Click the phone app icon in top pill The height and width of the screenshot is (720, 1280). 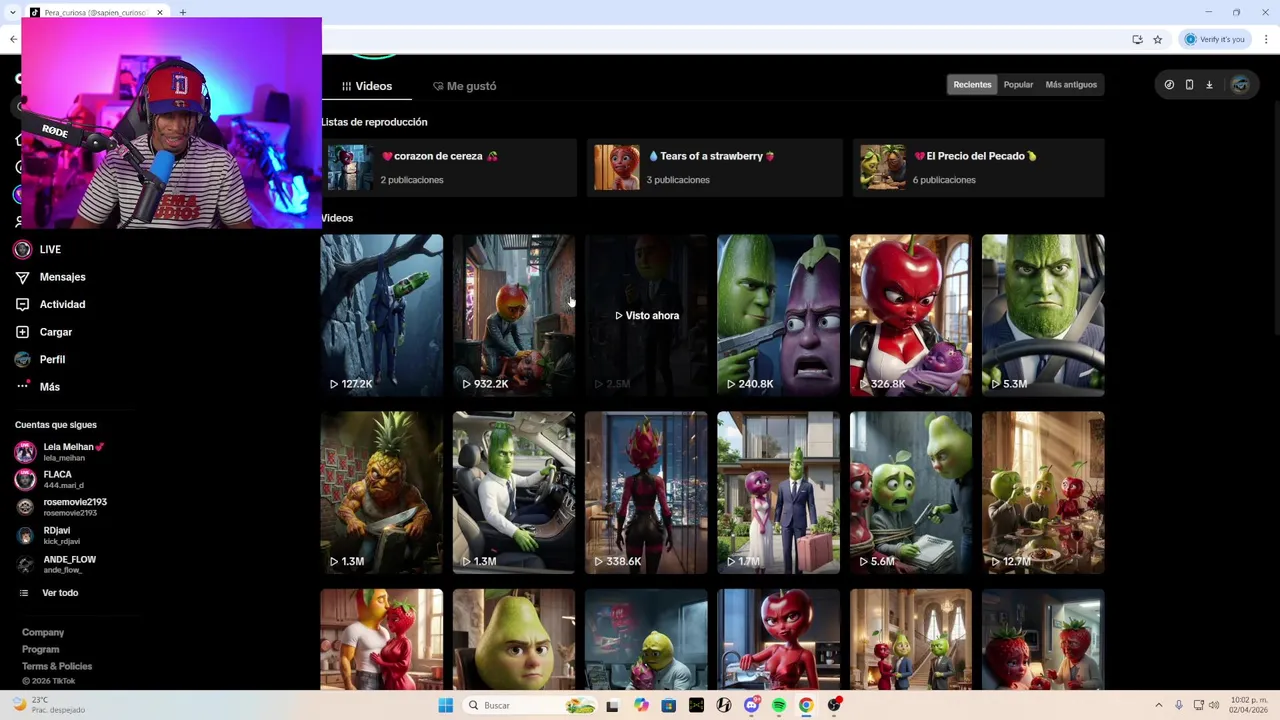point(1189,85)
